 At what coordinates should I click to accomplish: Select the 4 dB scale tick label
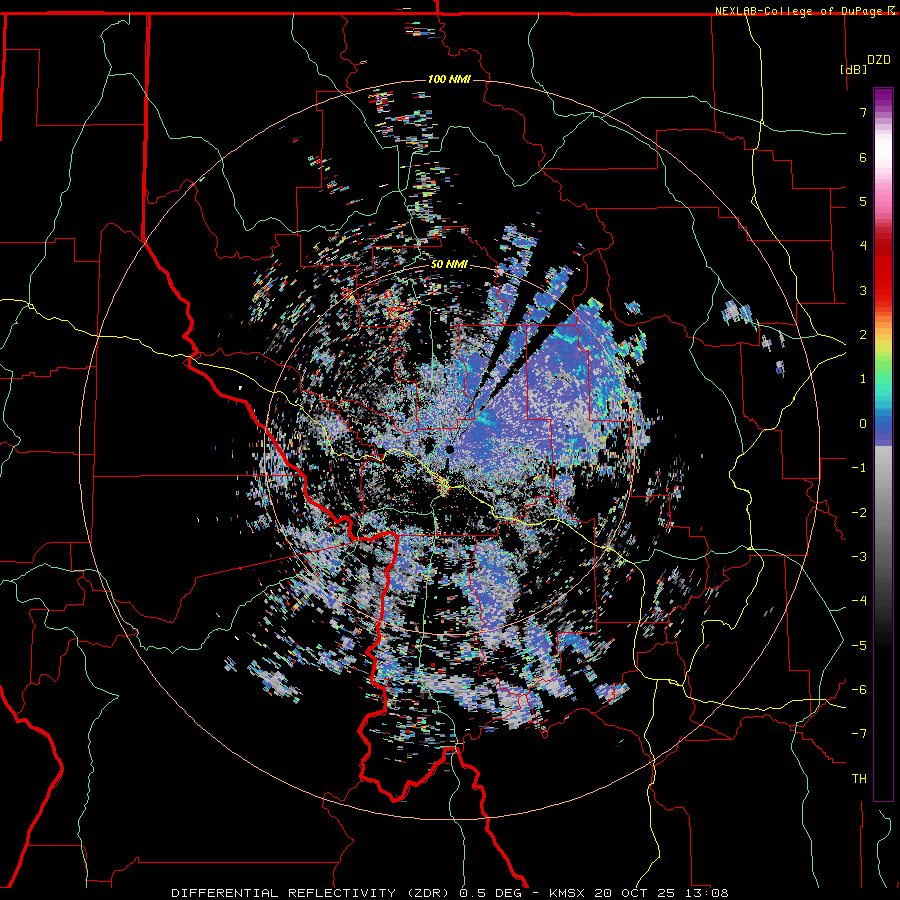point(863,246)
